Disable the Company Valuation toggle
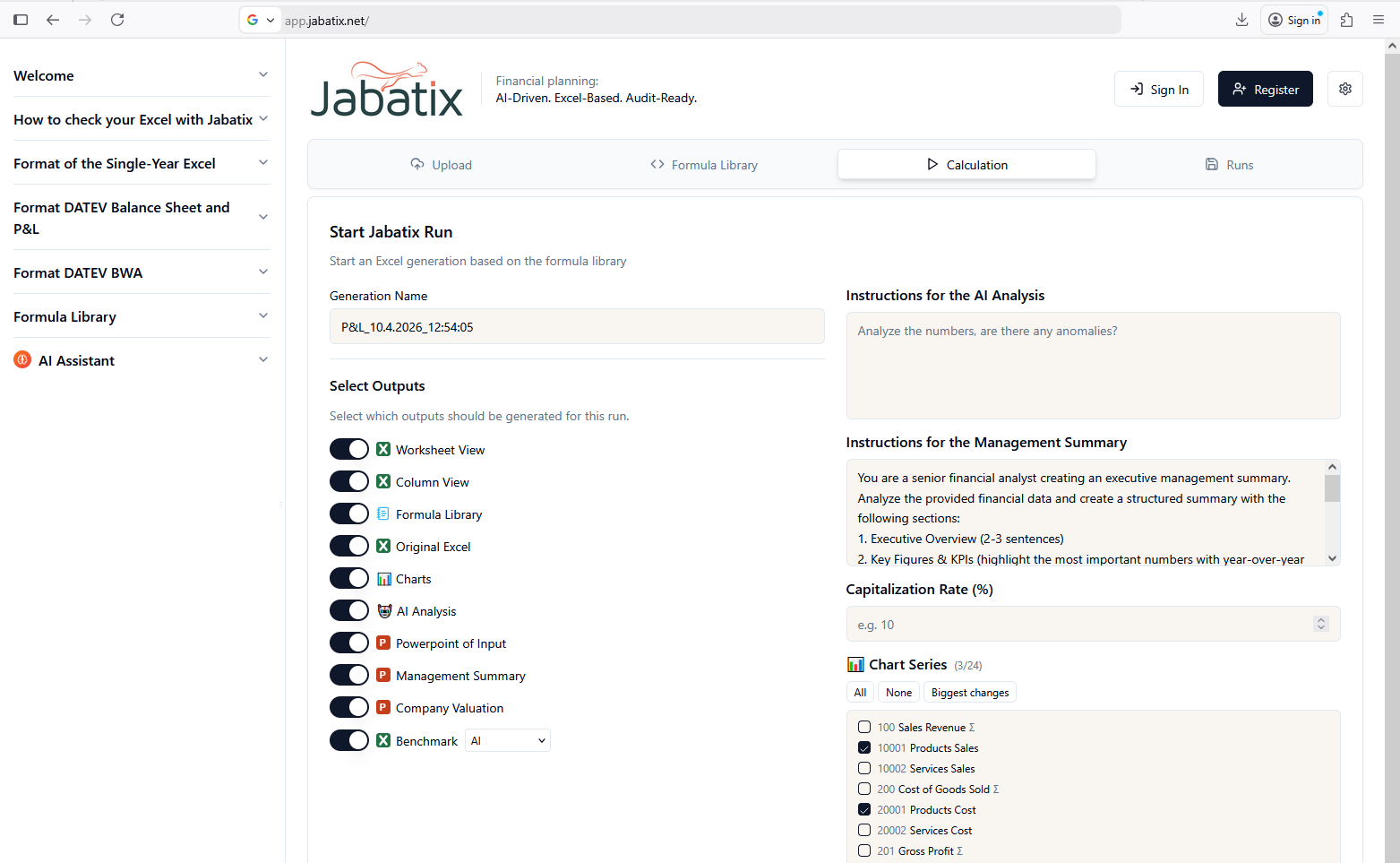Image resolution: width=1400 pixels, height=863 pixels. [x=348, y=707]
